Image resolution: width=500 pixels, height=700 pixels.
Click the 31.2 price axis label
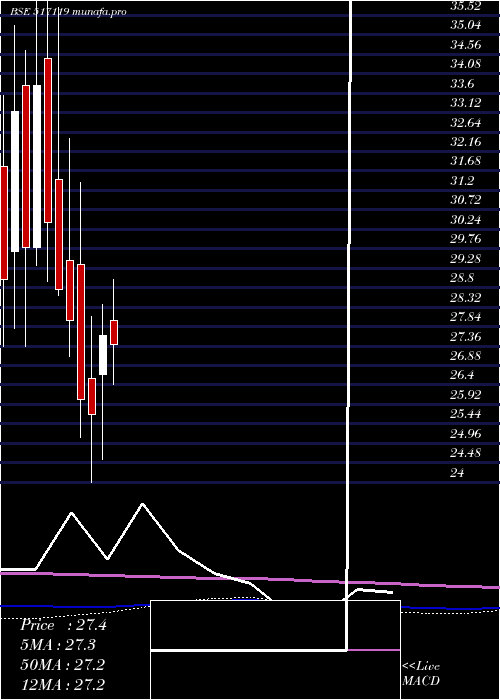point(462,181)
